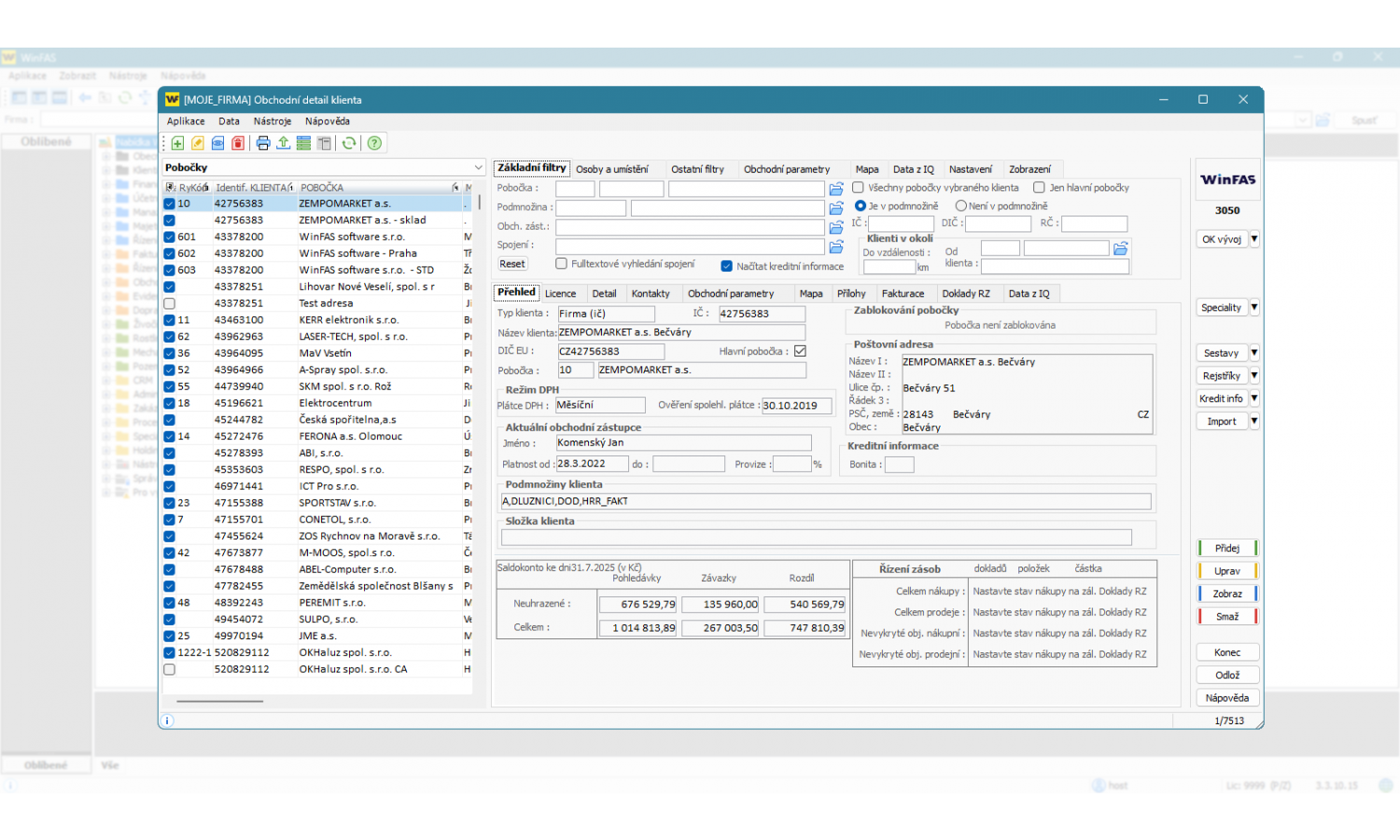Image resolution: width=1400 pixels, height=840 pixels.
Task: Click the Konec button
Action: (x=1226, y=652)
